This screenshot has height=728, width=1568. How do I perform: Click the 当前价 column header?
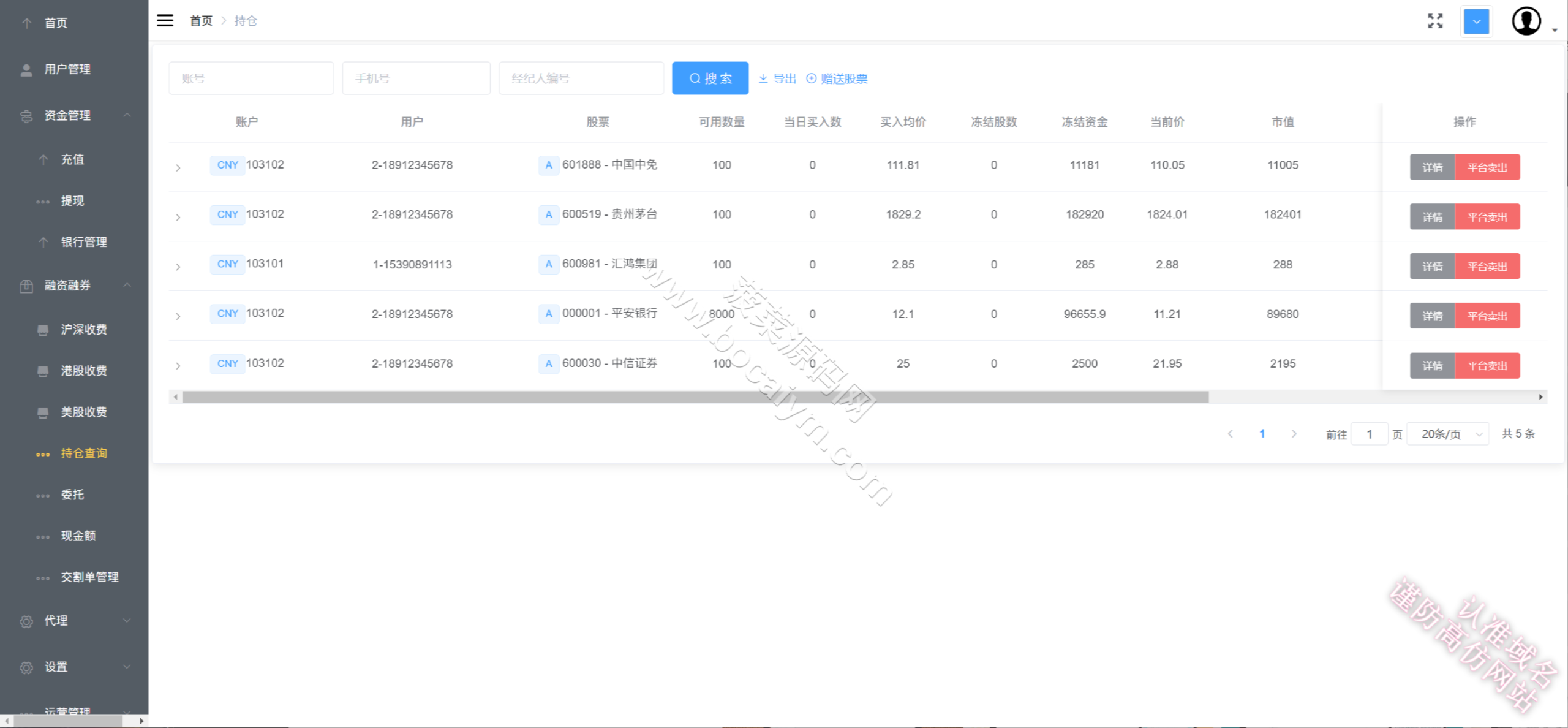click(x=1167, y=122)
